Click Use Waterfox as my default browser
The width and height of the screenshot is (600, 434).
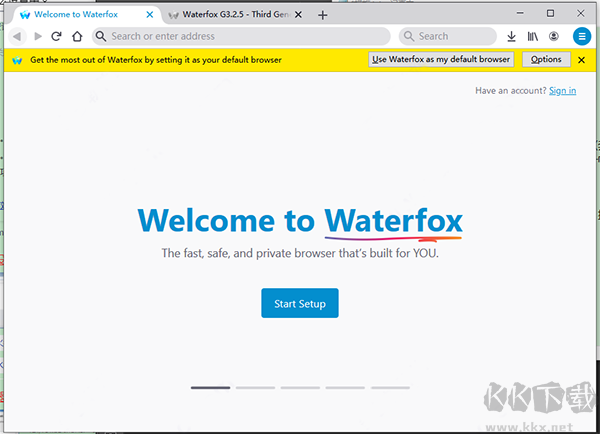click(x=441, y=59)
